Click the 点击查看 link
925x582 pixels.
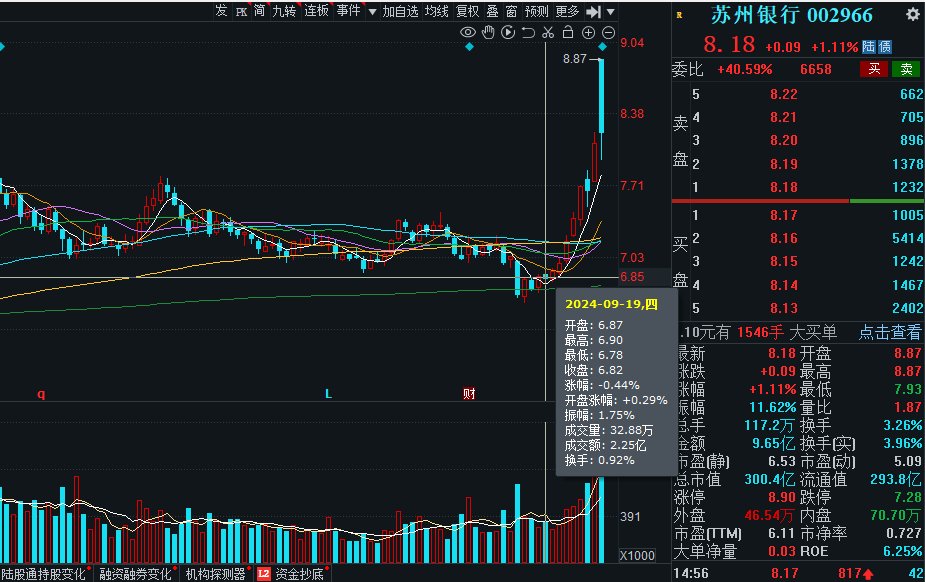pos(890,333)
